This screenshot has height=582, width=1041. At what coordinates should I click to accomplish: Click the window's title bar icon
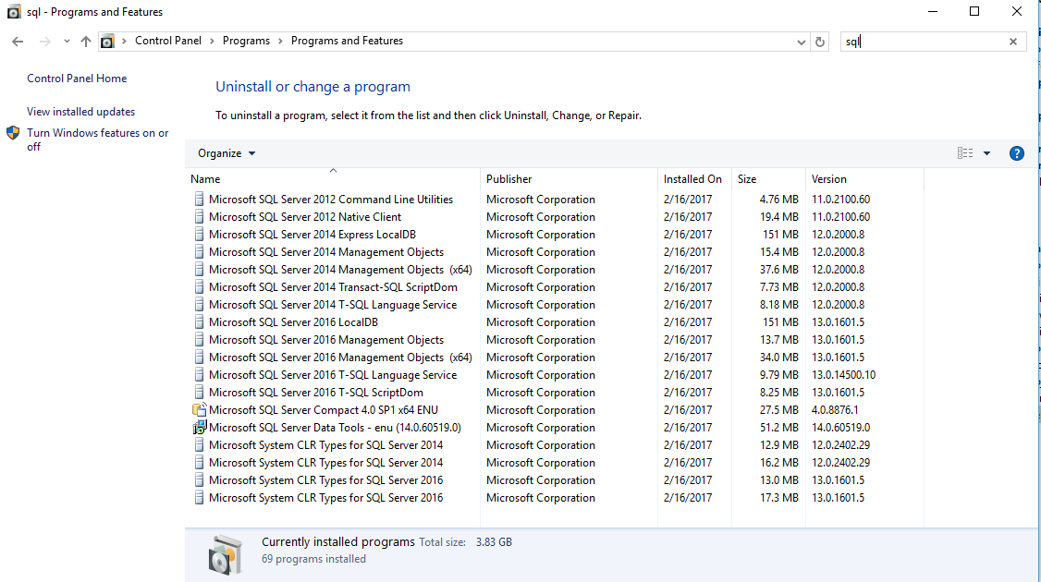[x=13, y=12]
